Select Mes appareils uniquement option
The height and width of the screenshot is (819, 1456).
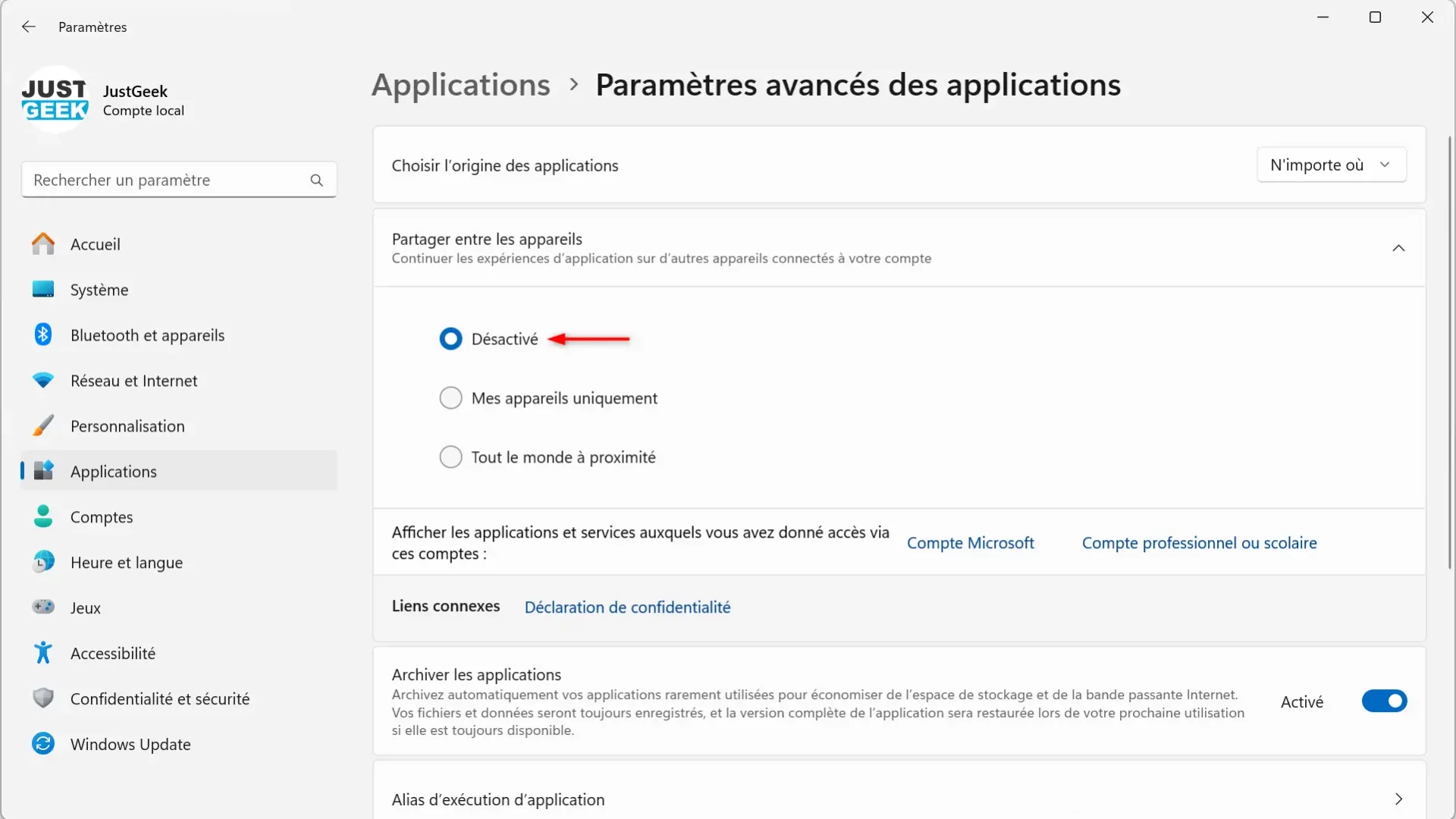pyautogui.click(x=450, y=398)
